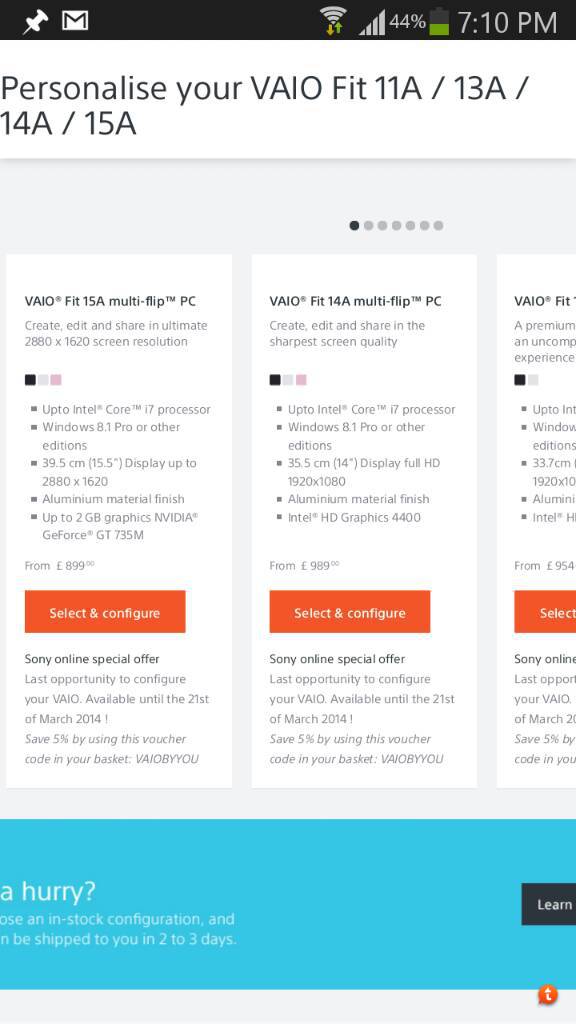Image resolution: width=576 pixels, height=1024 pixels.
Task: Tap the battery indicator icon
Action: (440, 22)
